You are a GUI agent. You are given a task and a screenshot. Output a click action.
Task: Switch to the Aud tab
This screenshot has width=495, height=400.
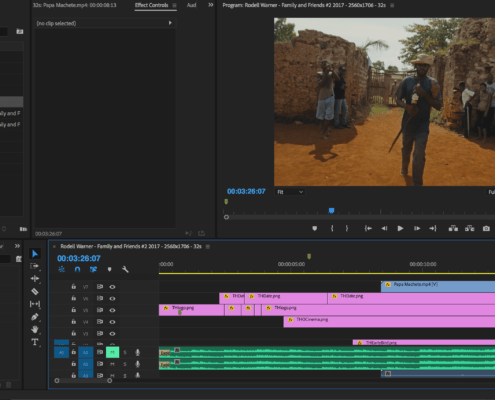[191, 5]
